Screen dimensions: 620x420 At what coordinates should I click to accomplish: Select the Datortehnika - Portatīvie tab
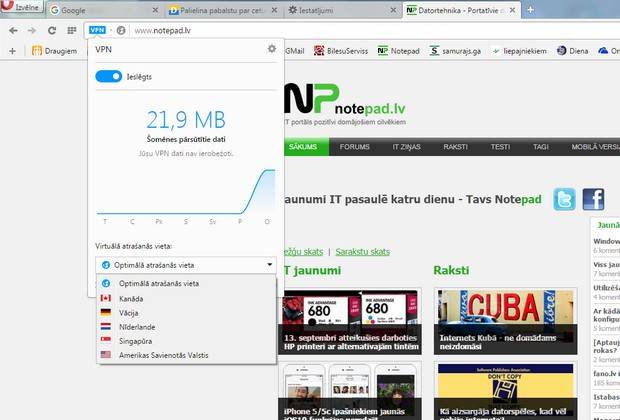[461, 10]
